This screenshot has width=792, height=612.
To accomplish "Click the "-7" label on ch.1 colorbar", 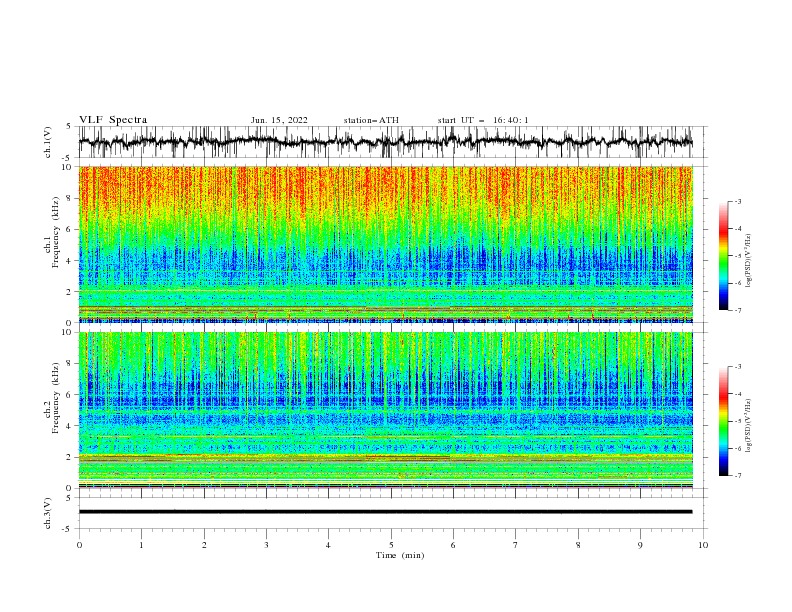I will click(737, 310).
